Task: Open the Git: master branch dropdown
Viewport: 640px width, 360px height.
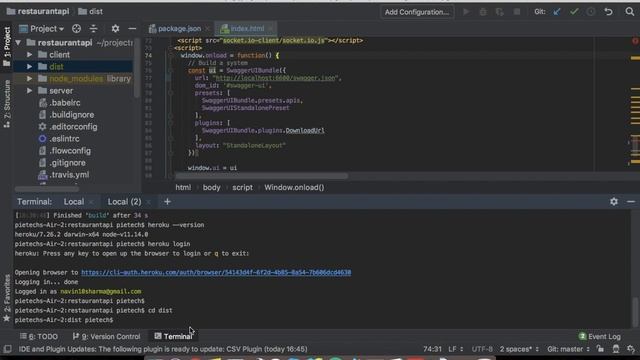Action: pyautogui.click(x=568, y=349)
